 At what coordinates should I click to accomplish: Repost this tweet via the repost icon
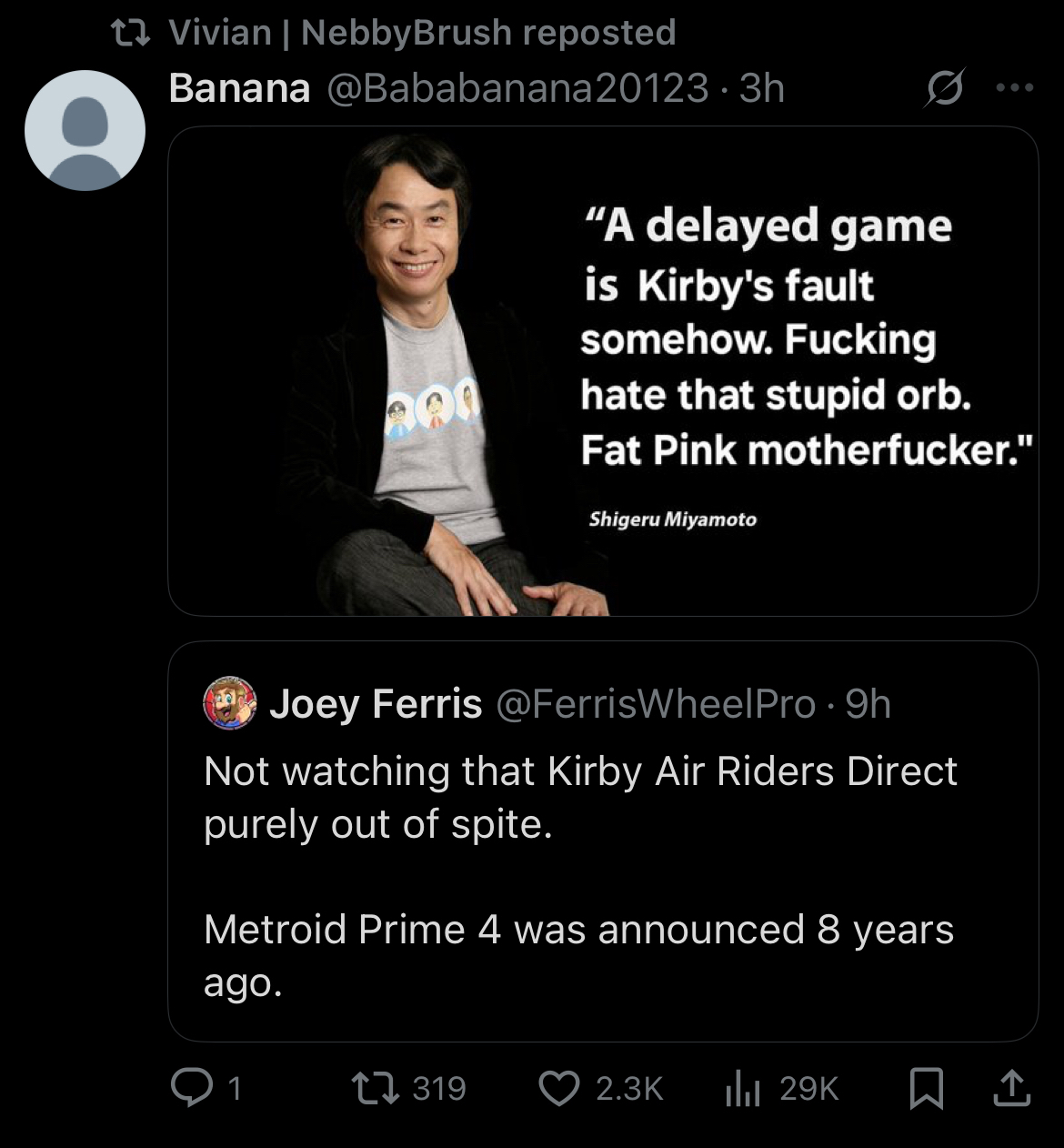tap(370, 1088)
